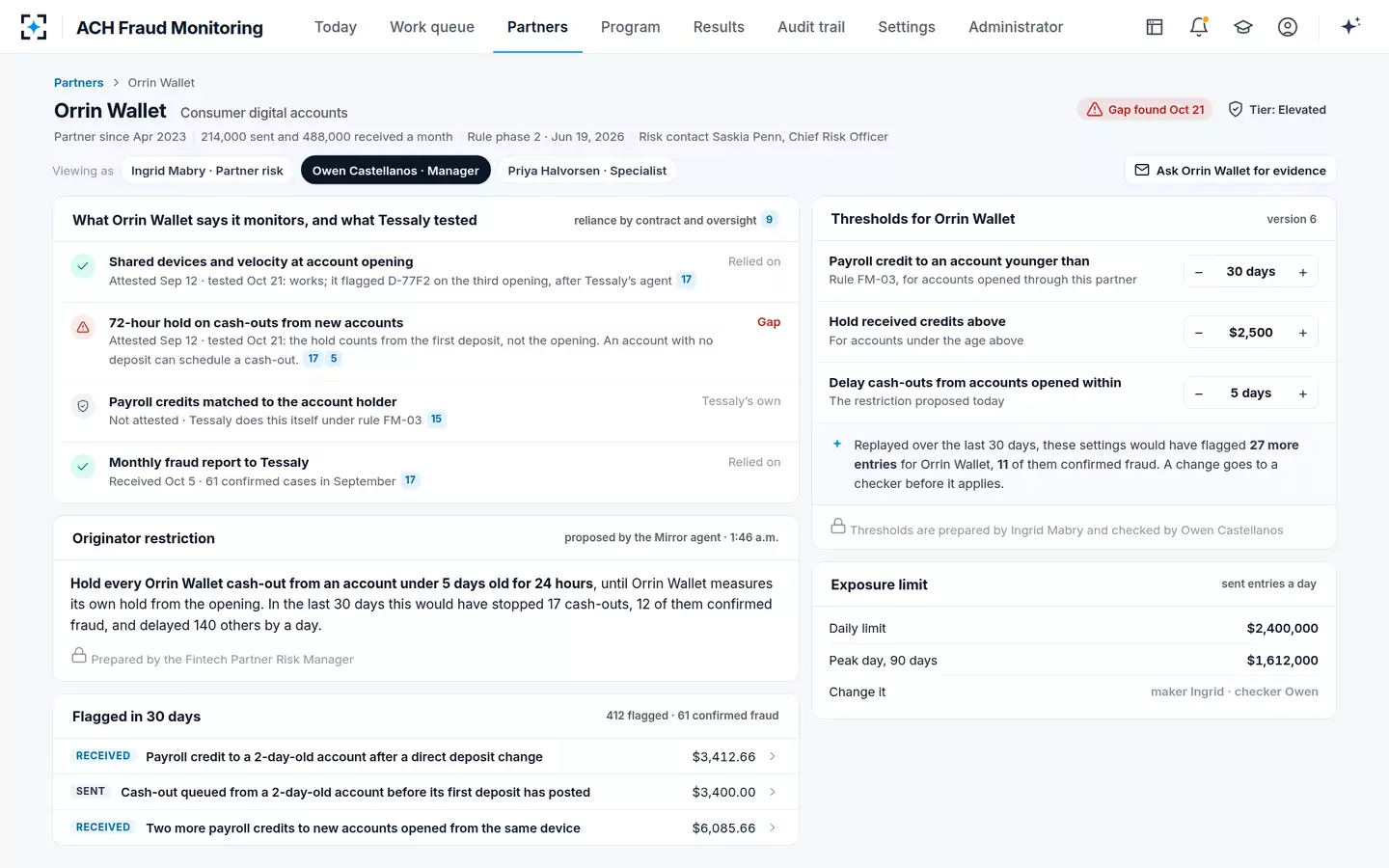This screenshot has height=868, width=1389.
Task: Open citation 5 on the 72-hour hold row
Action: click(334, 359)
